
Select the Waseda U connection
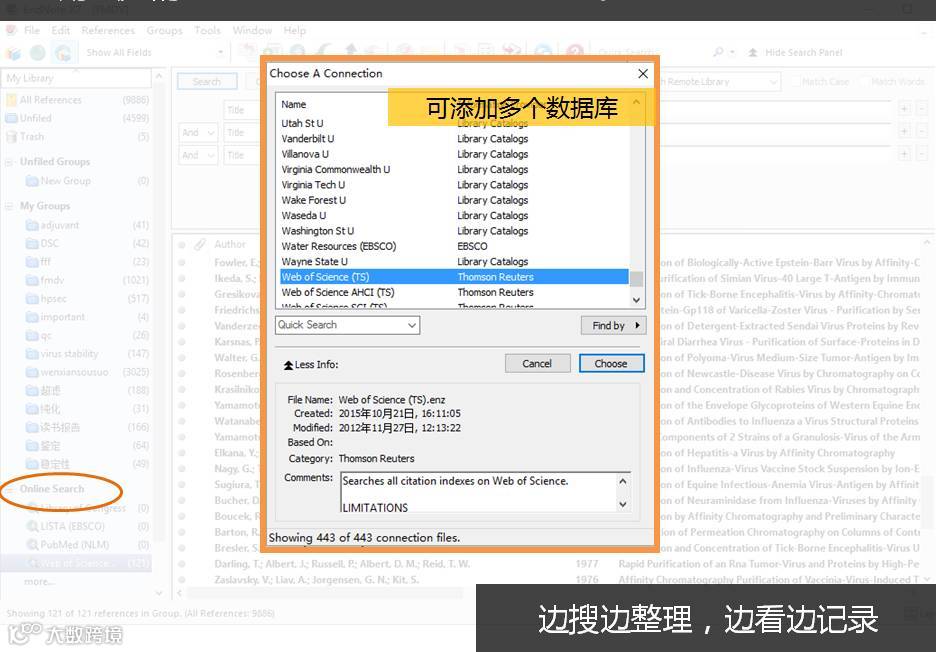click(x=454, y=216)
